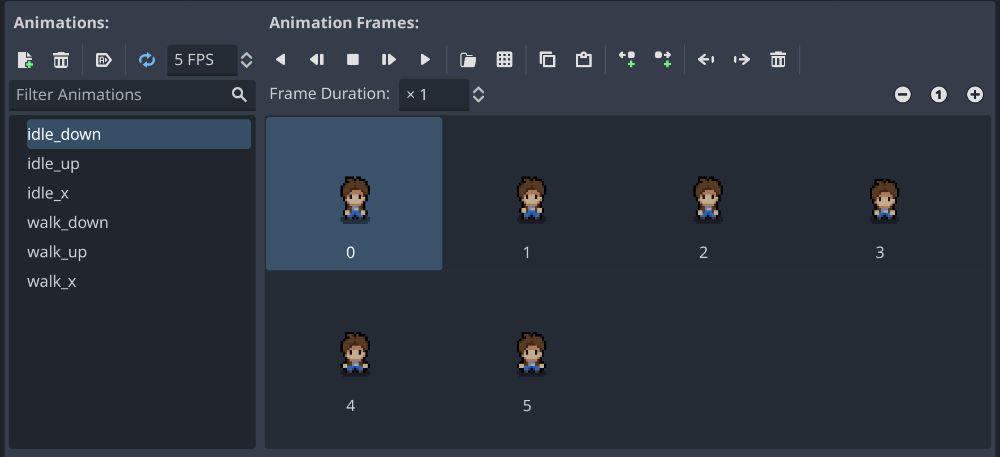Viewport: 1000px width, 457px height.
Task: Delete the selected animation with trash icon
Action: point(61,60)
